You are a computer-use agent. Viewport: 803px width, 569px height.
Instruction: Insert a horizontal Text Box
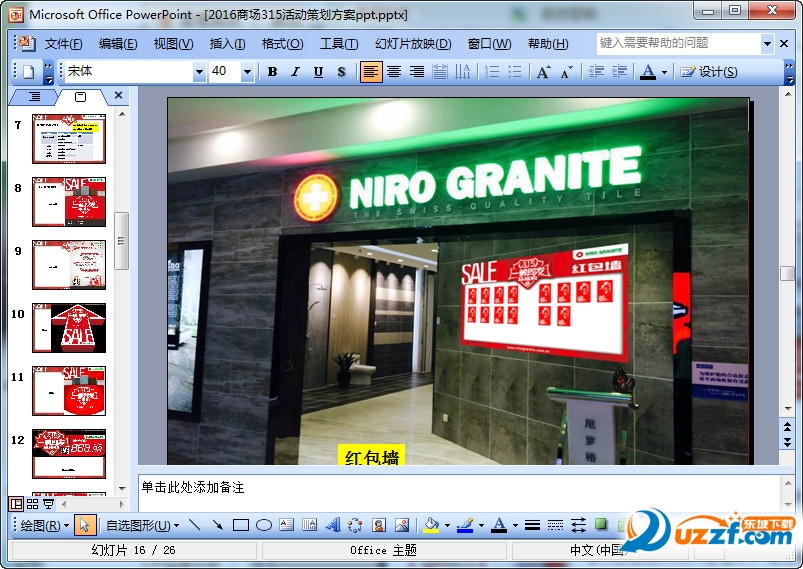pos(287,525)
